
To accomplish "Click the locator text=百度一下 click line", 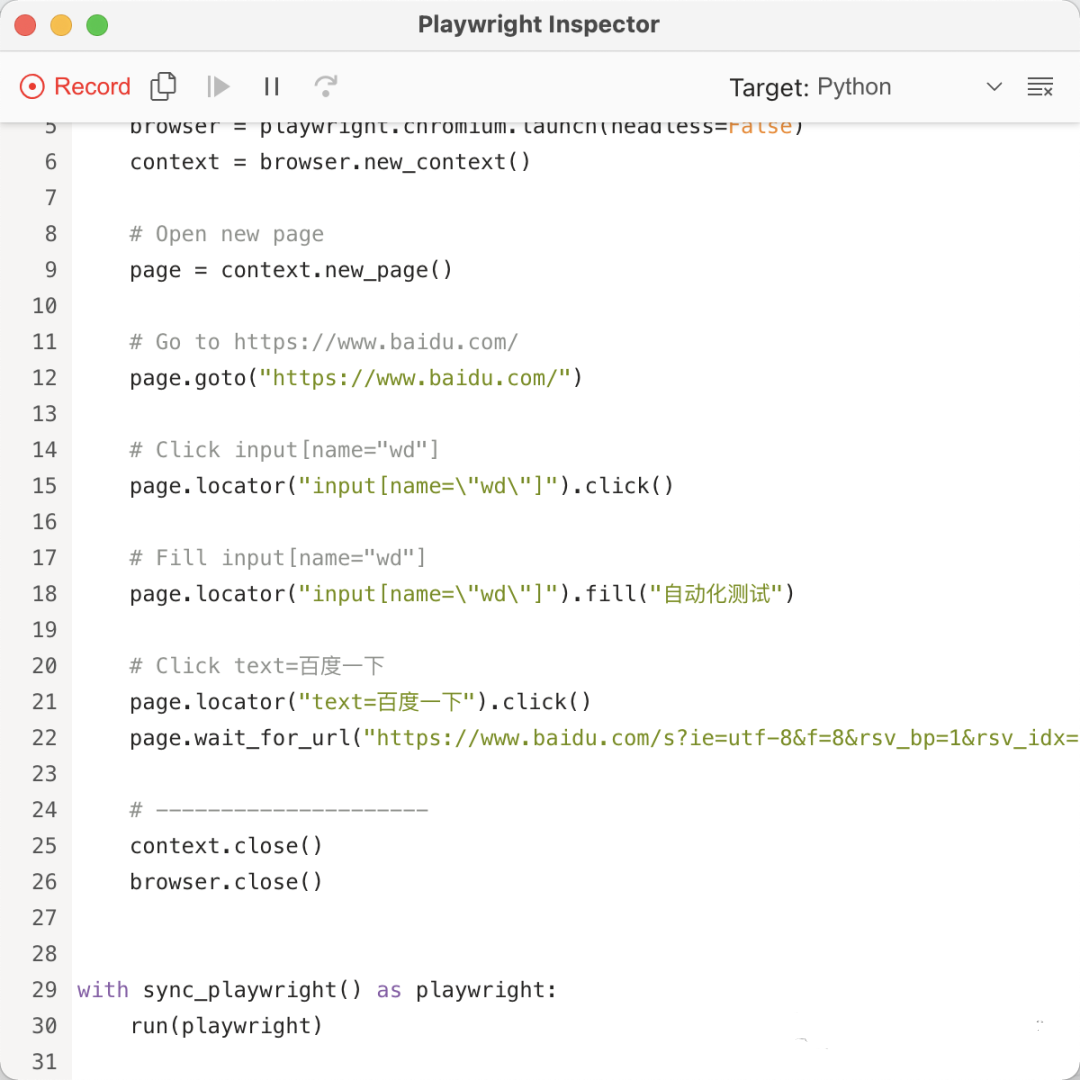I will [x=360, y=702].
